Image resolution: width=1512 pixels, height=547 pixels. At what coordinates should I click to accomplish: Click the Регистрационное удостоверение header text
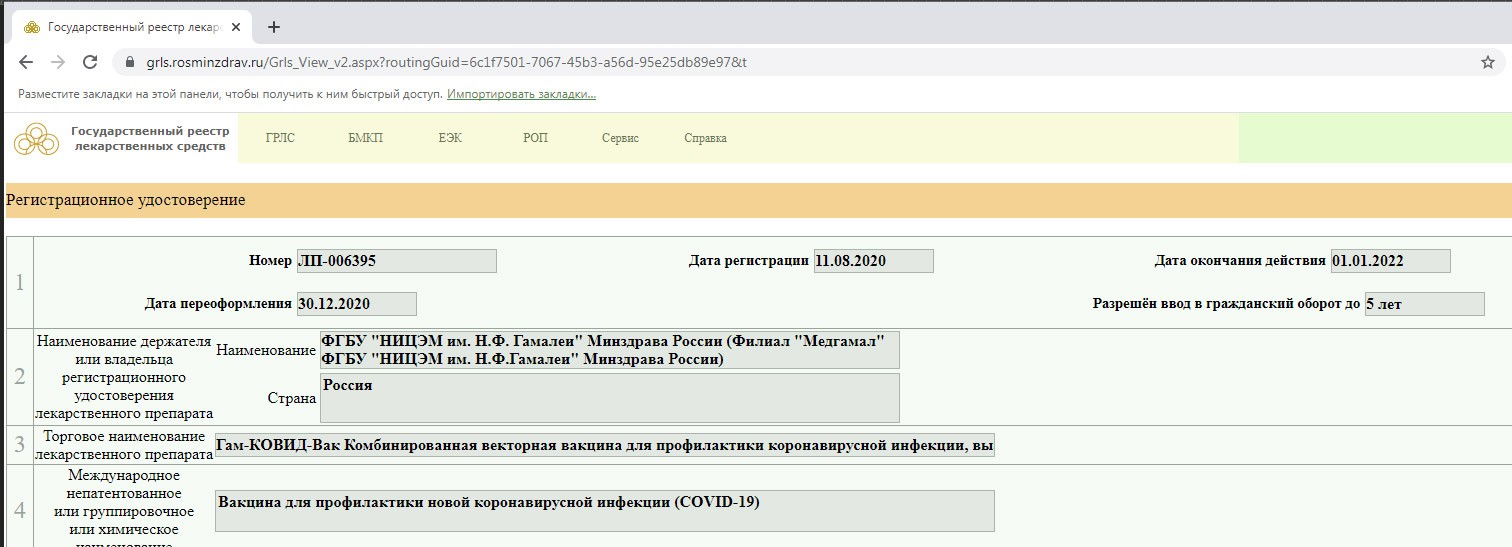[126, 200]
